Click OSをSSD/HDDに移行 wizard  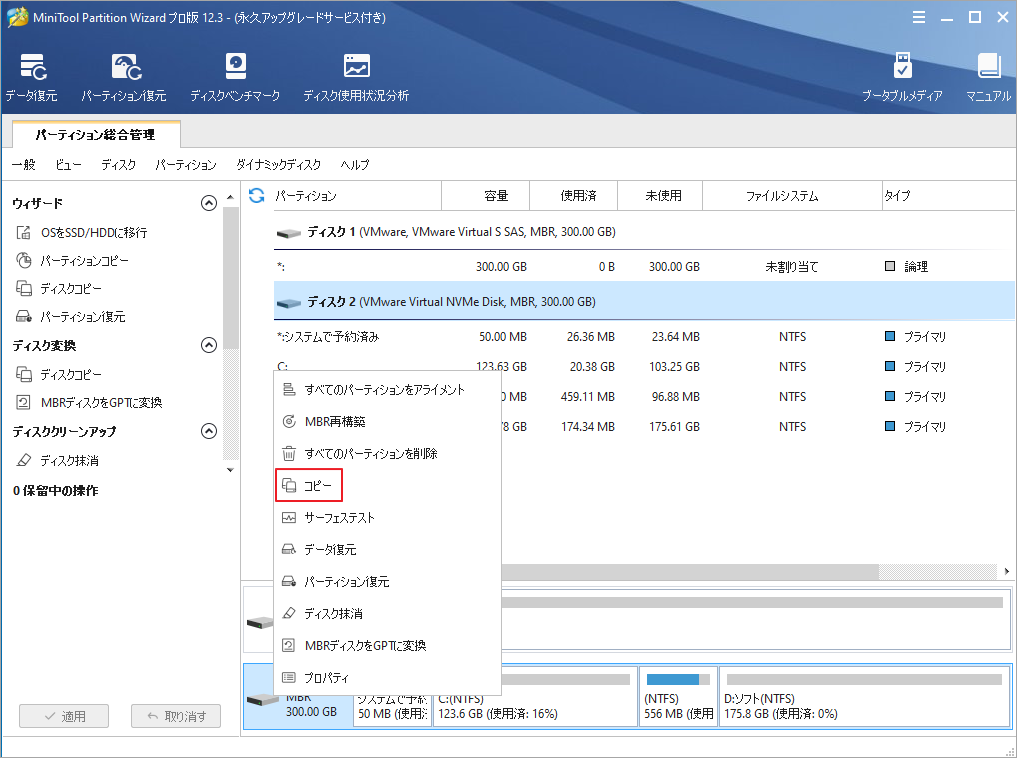click(x=82, y=232)
